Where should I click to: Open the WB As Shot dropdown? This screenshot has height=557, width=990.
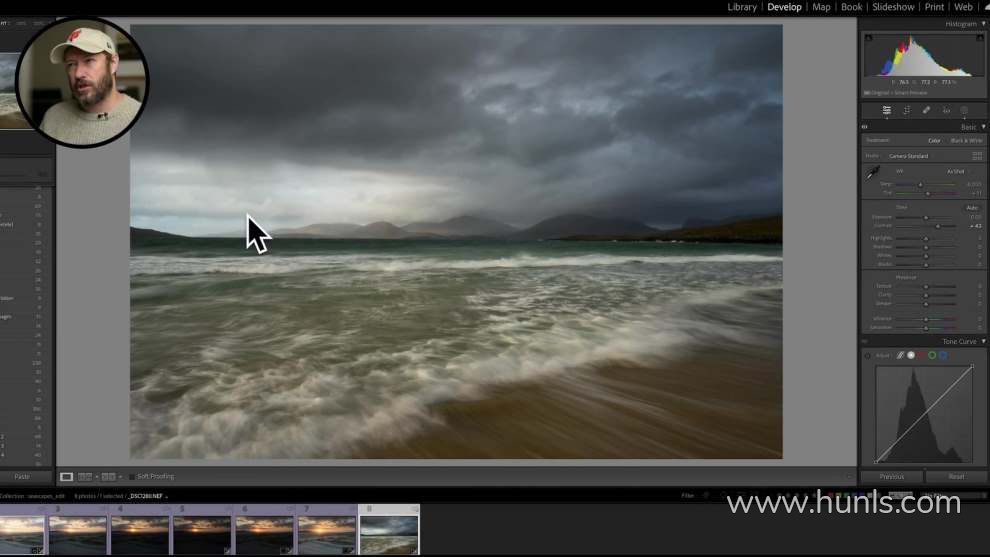(x=956, y=171)
